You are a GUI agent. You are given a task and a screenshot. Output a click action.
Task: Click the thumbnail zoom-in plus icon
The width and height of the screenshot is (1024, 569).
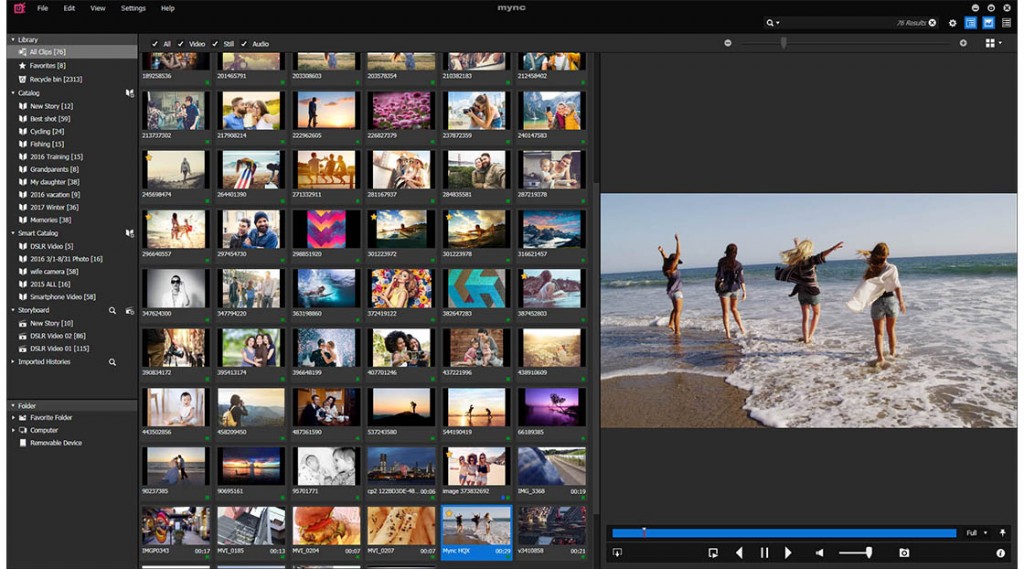(963, 43)
